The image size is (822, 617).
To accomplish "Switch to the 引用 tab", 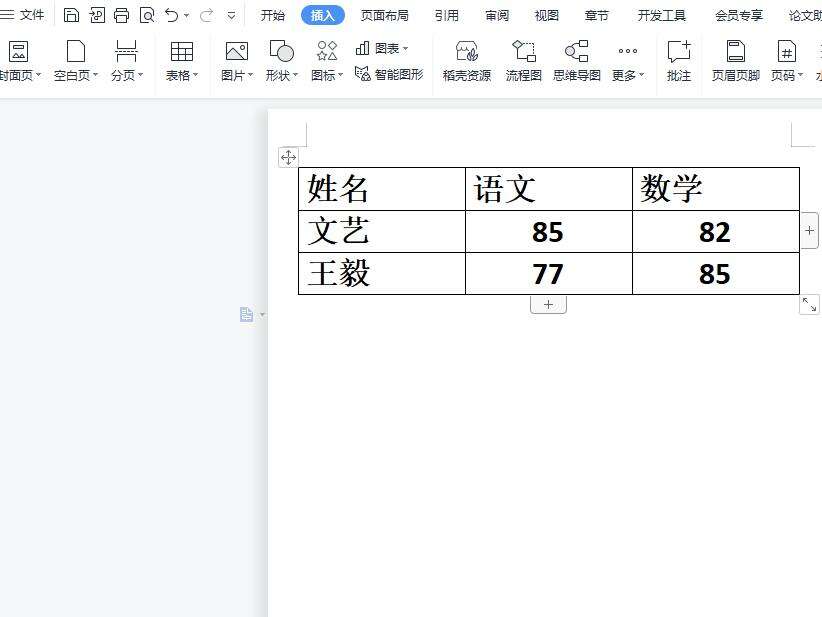I will tap(446, 16).
